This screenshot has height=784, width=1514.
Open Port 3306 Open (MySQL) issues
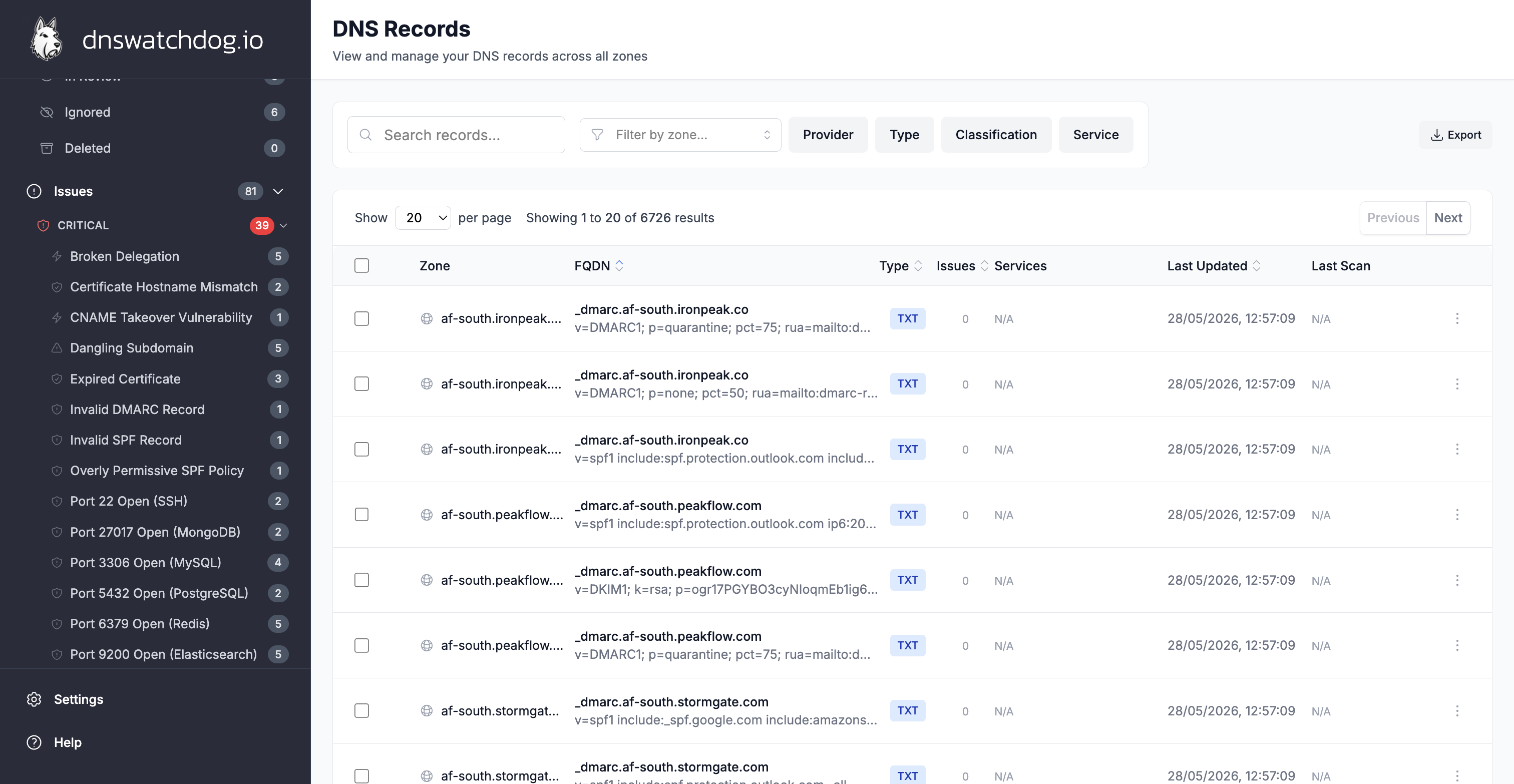pyautogui.click(x=169, y=562)
